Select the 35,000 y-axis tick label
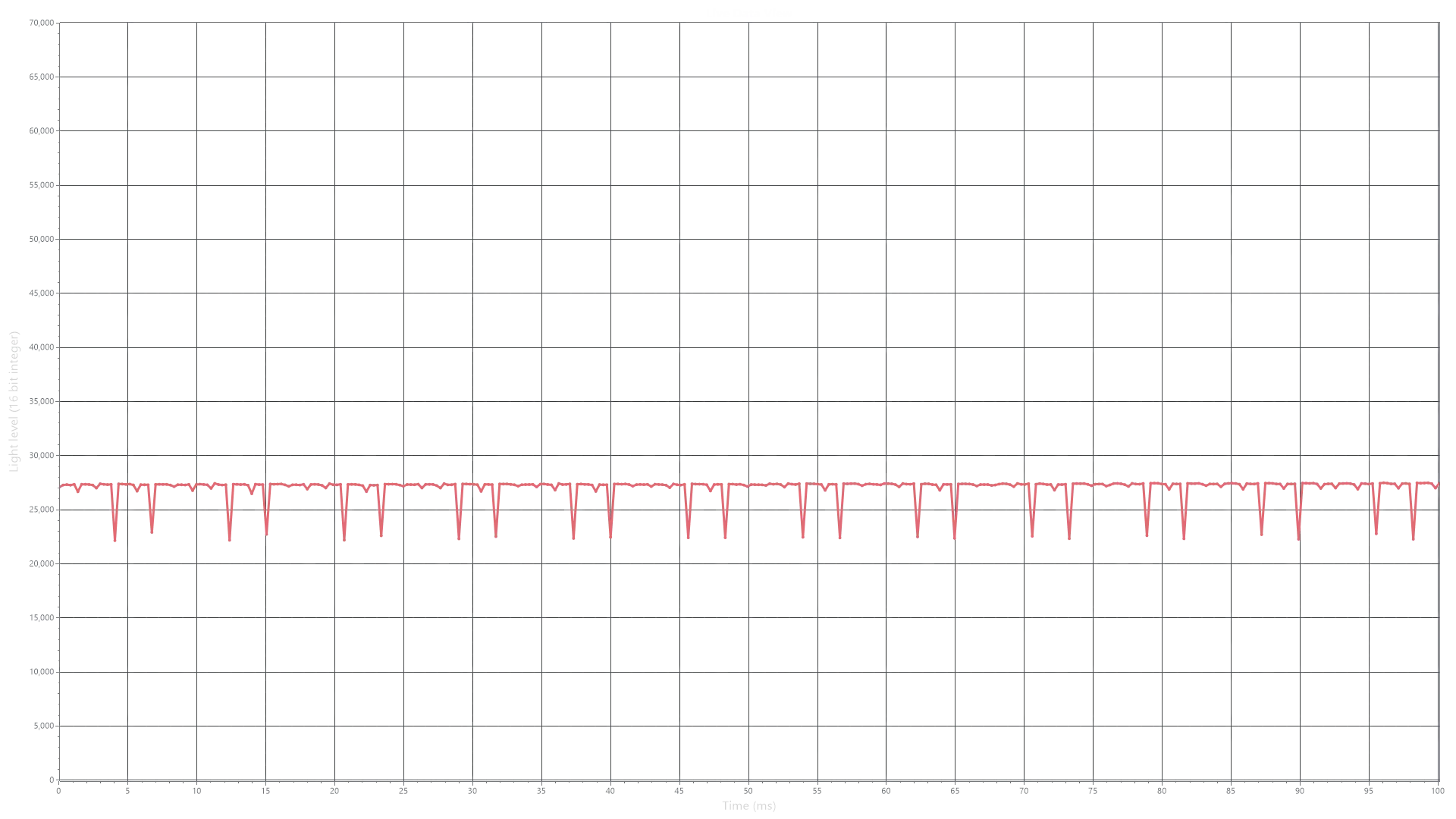1456x819 pixels. tap(42, 401)
